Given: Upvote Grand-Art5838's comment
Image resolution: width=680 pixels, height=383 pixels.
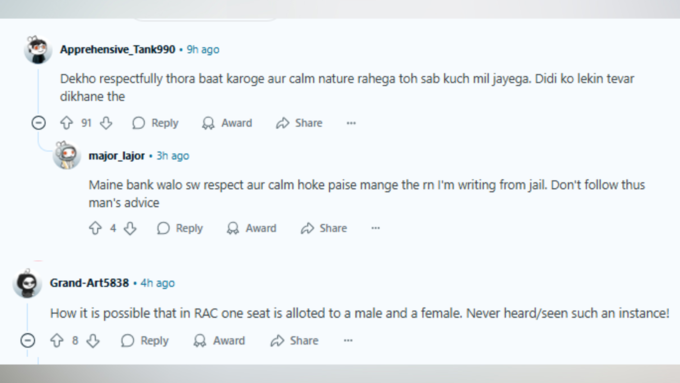Looking at the screenshot, I should pyautogui.click(x=57, y=340).
